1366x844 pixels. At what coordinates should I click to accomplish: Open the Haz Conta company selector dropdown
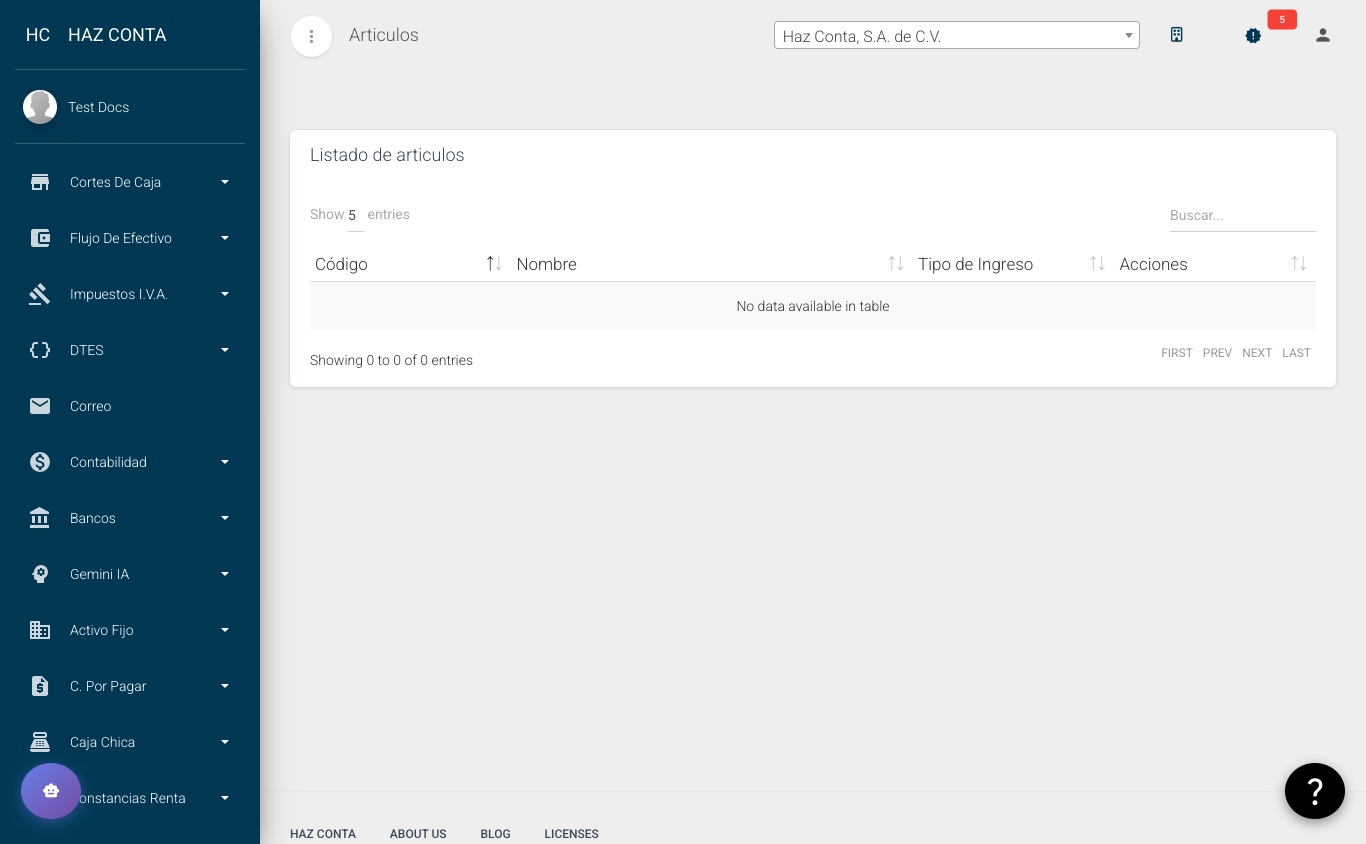tap(956, 34)
